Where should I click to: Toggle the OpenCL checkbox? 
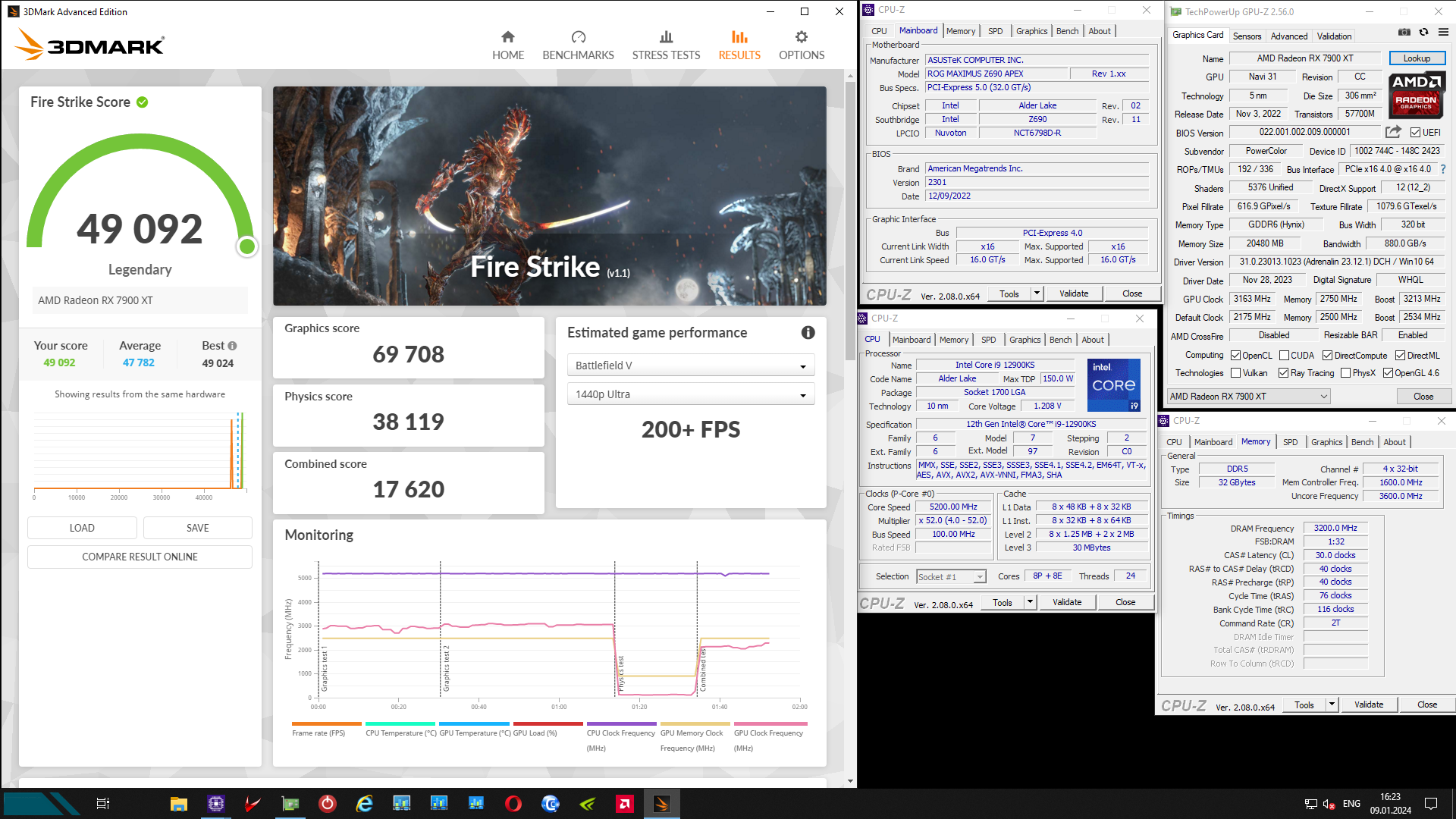(1236, 356)
